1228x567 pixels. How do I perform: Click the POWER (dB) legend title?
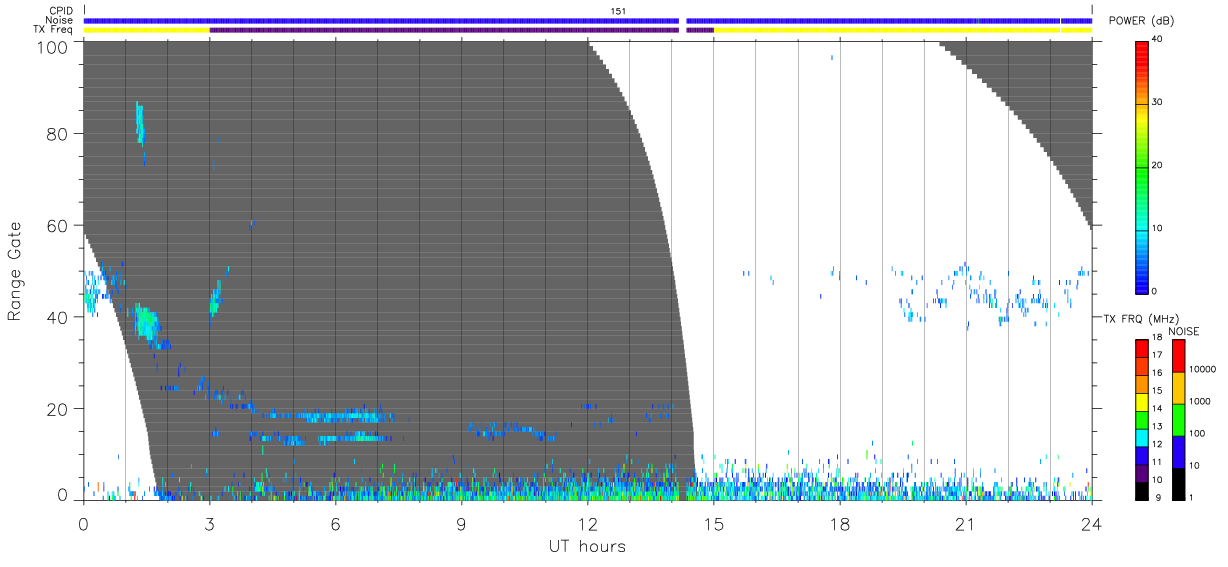[1140, 21]
